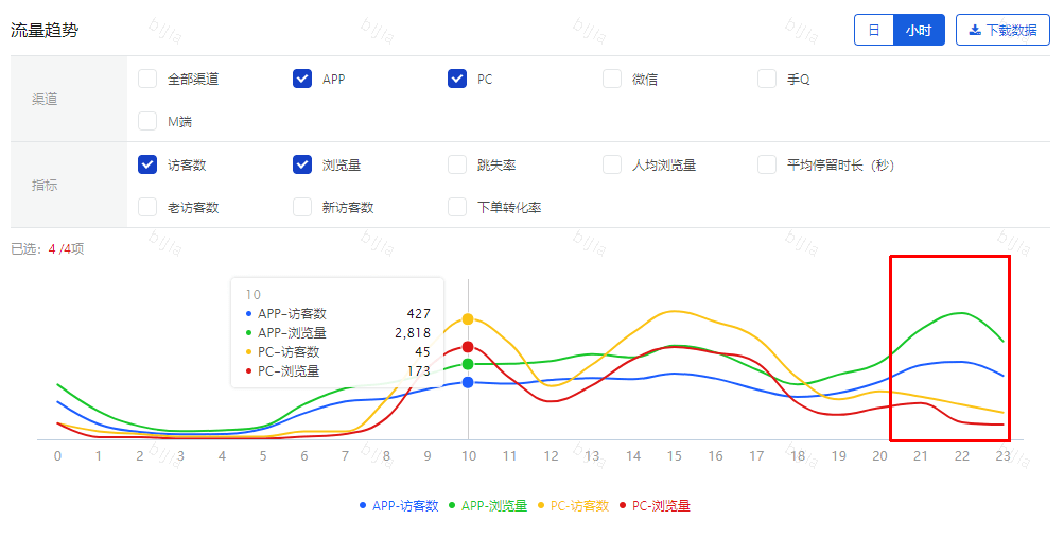Uncheck the 访客数 metric checkbox
Screen dimensions: 1064x537
[147, 165]
